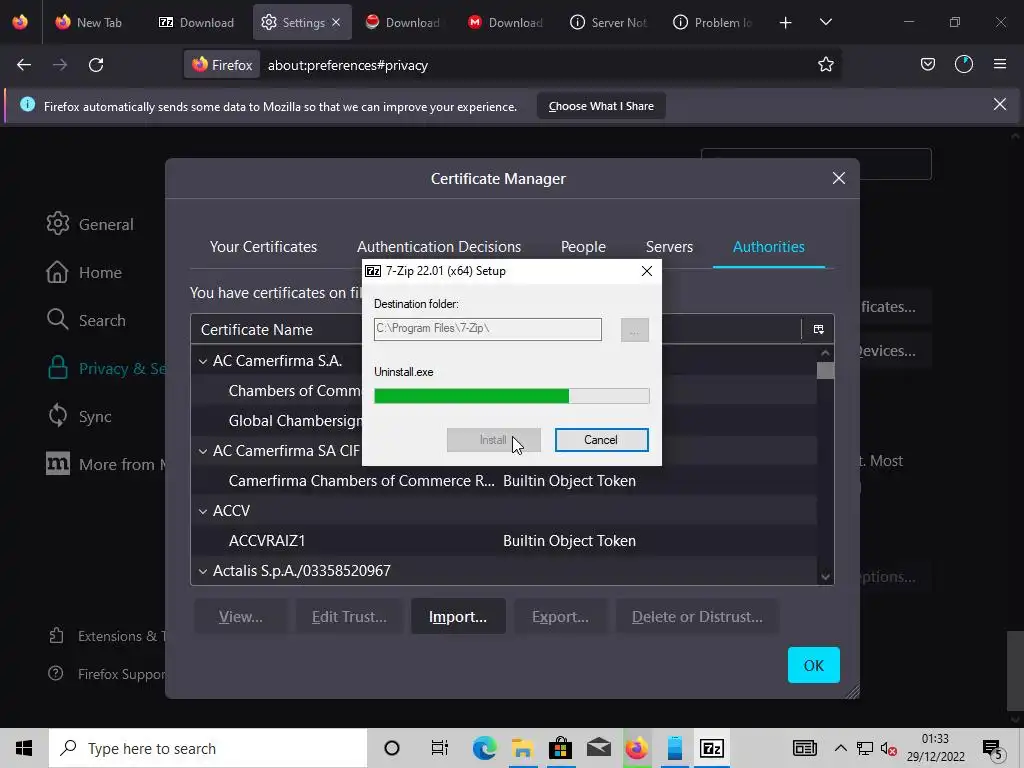This screenshot has width=1024, height=768.
Task: Click the taskbar search box
Action: (208, 748)
